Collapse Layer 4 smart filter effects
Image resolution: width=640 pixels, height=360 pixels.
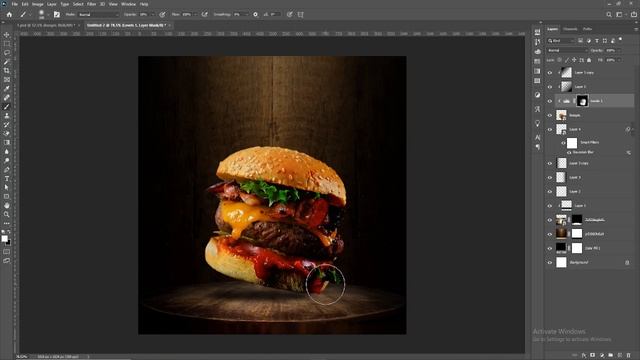[x=632, y=129]
